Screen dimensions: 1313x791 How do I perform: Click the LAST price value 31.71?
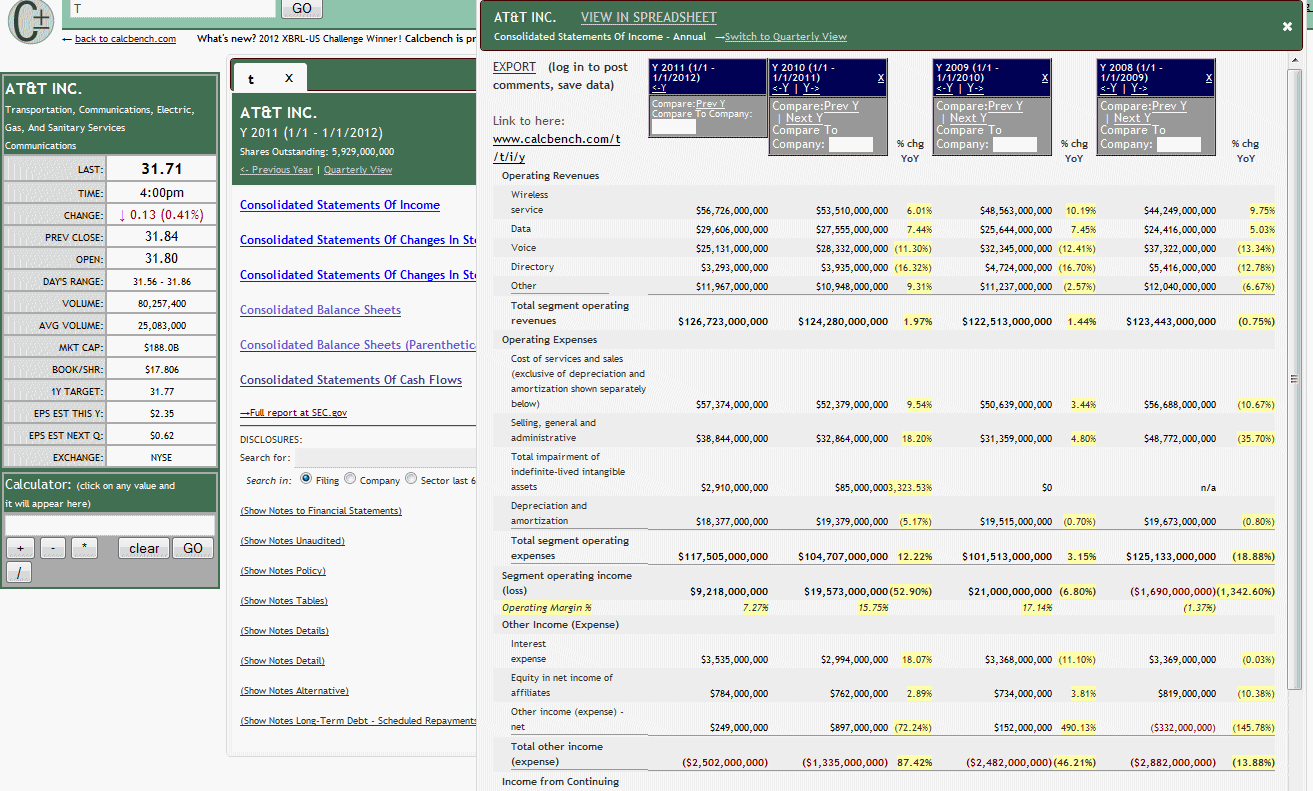162,169
